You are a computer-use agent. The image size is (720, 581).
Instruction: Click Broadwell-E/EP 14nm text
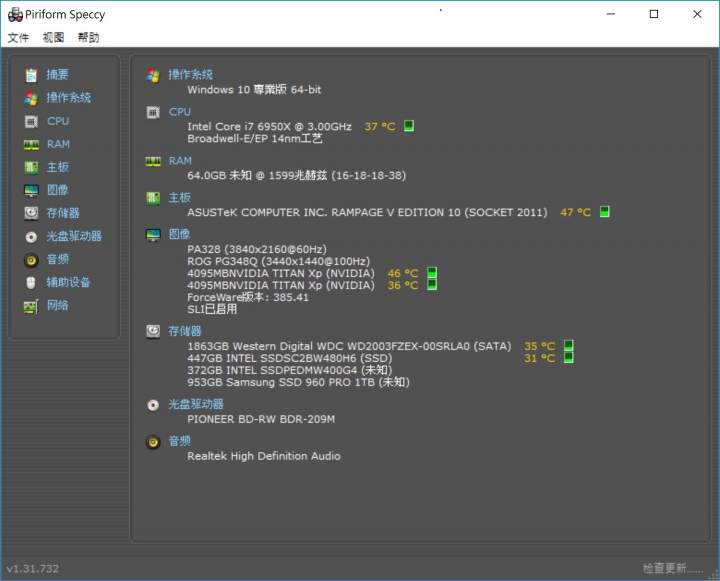[254, 138]
